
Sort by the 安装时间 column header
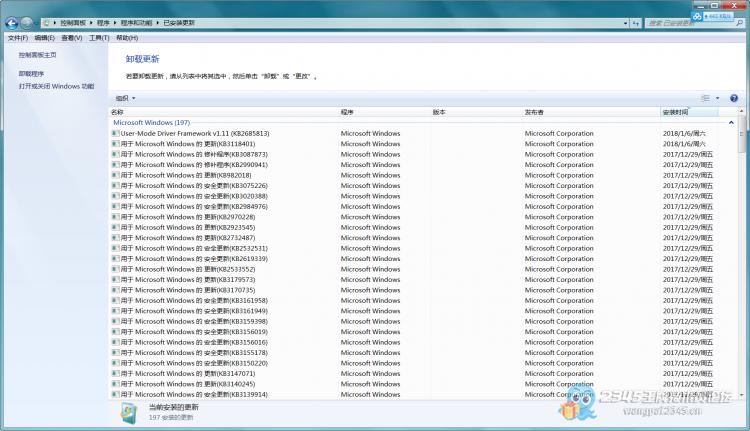(x=689, y=112)
